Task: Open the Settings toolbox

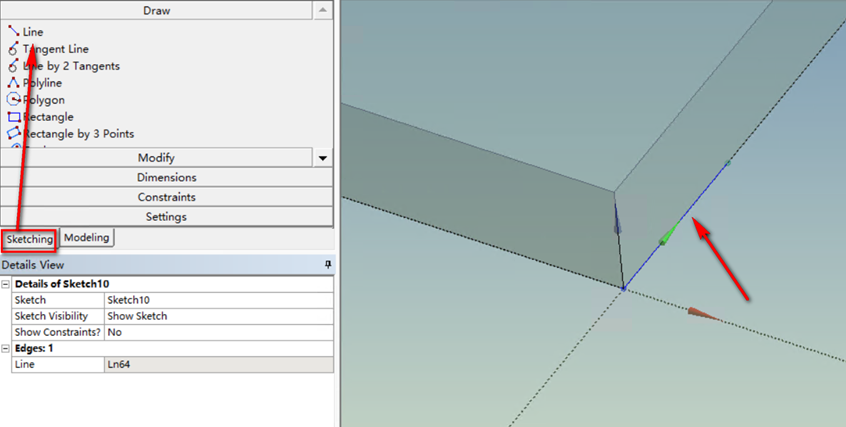Action: (x=166, y=216)
